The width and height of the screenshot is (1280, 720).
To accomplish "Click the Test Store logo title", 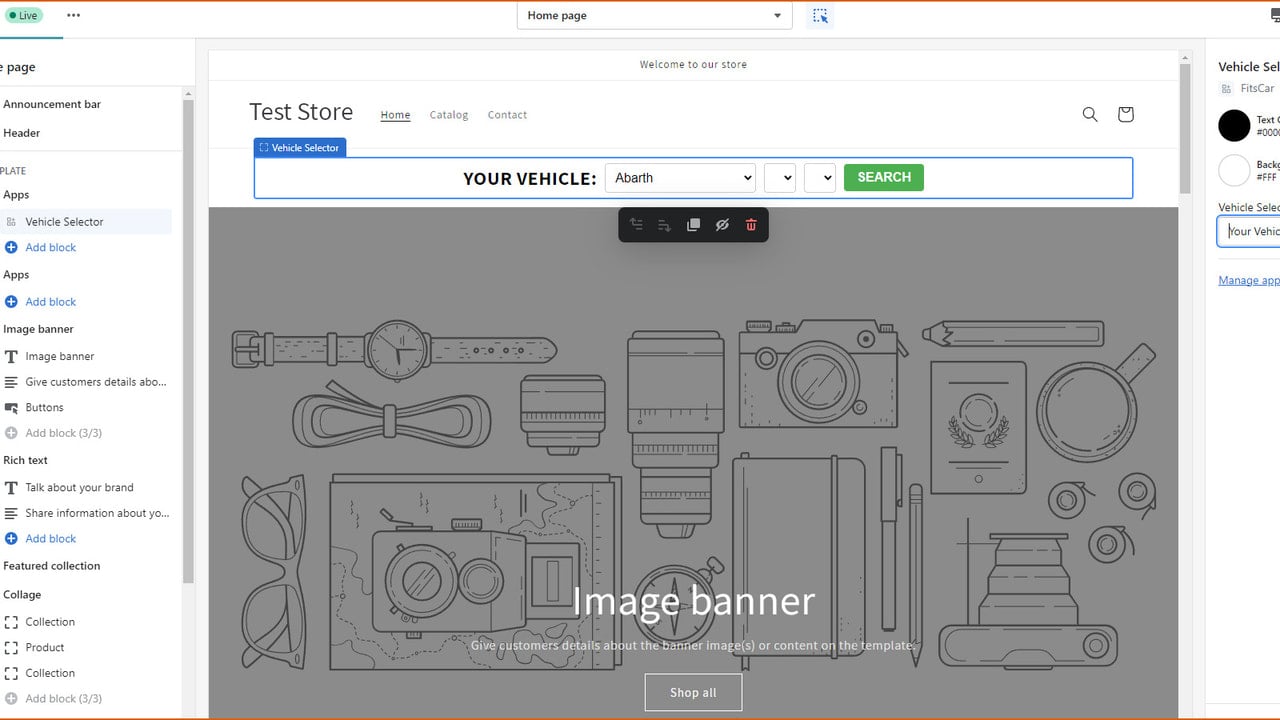I will 301,112.
